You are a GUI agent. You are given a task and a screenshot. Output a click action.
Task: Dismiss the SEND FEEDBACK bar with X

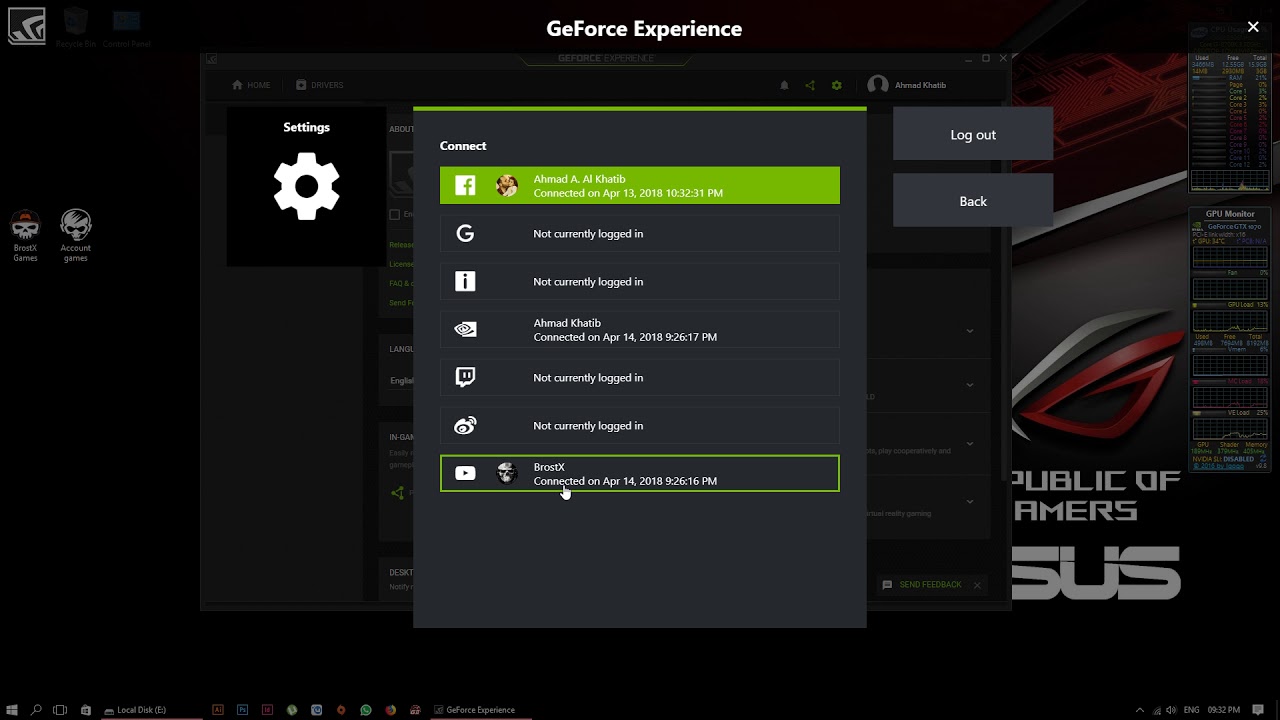point(977,585)
